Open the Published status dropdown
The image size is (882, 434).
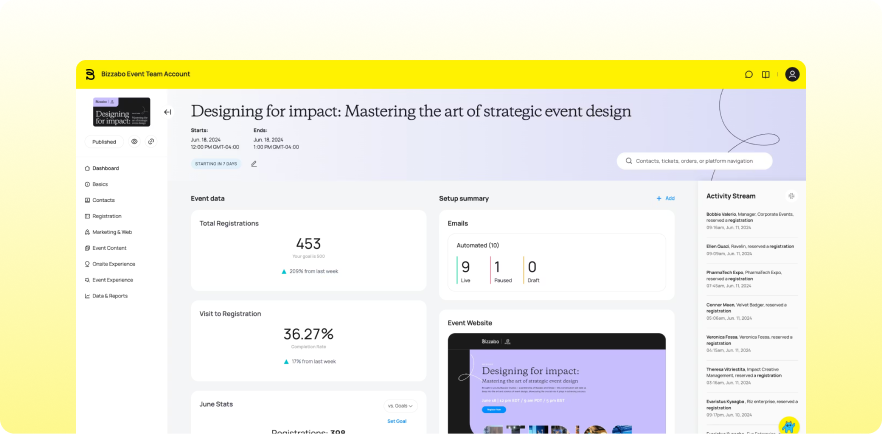pyautogui.click(x=104, y=142)
